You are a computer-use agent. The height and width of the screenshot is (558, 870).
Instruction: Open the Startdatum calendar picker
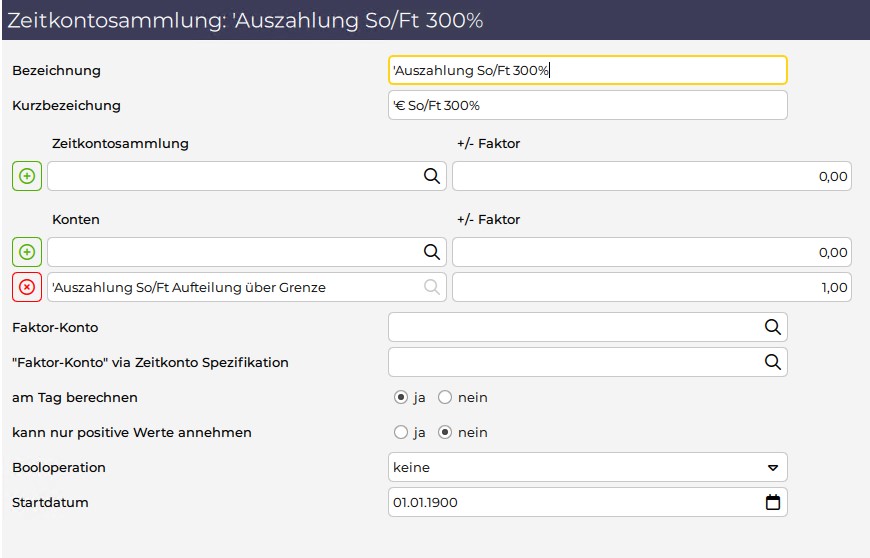(x=773, y=503)
